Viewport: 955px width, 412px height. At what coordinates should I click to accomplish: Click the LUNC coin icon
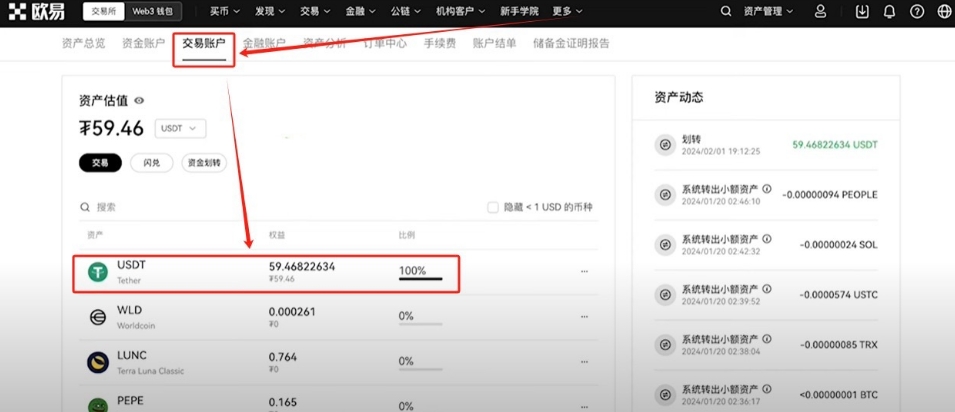(x=97, y=363)
